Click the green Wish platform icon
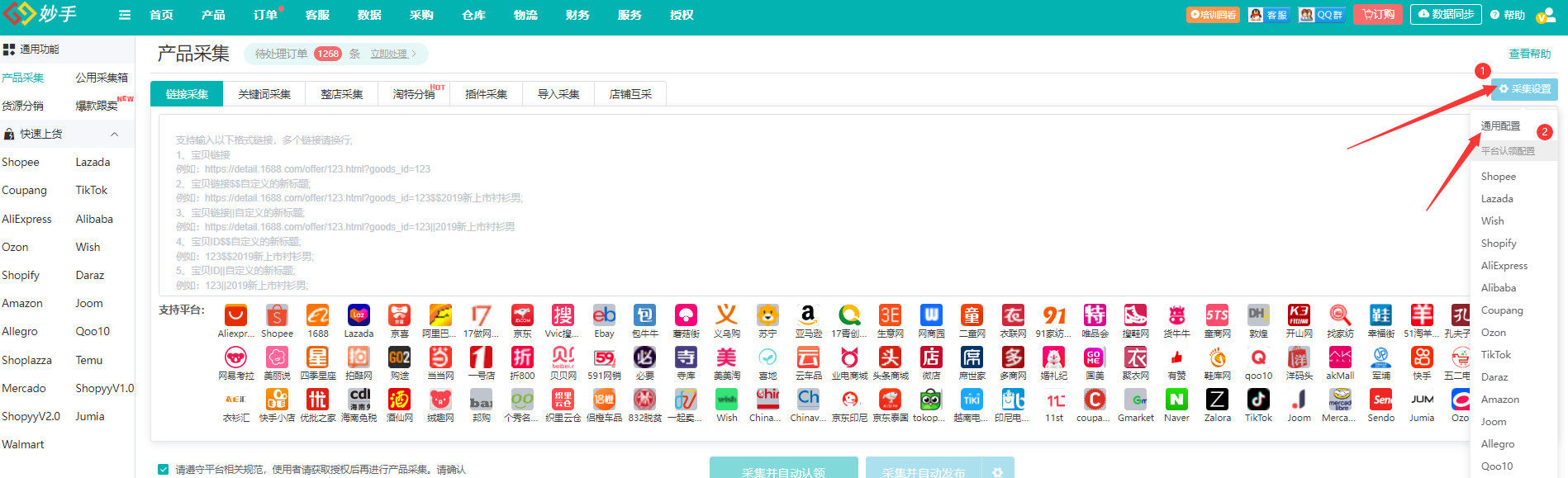Image resolution: width=1568 pixels, height=478 pixels. click(x=727, y=400)
